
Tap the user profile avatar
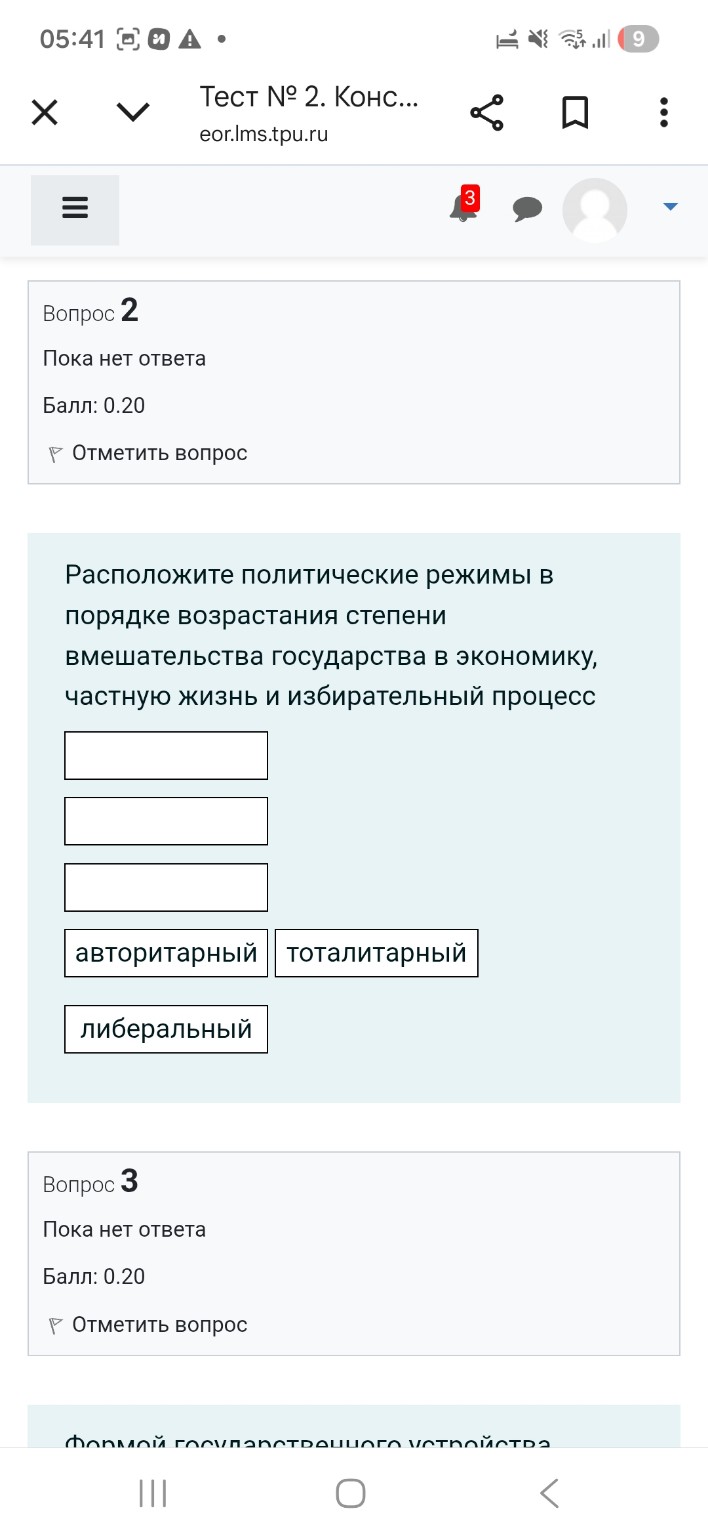pyautogui.click(x=595, y=210)
